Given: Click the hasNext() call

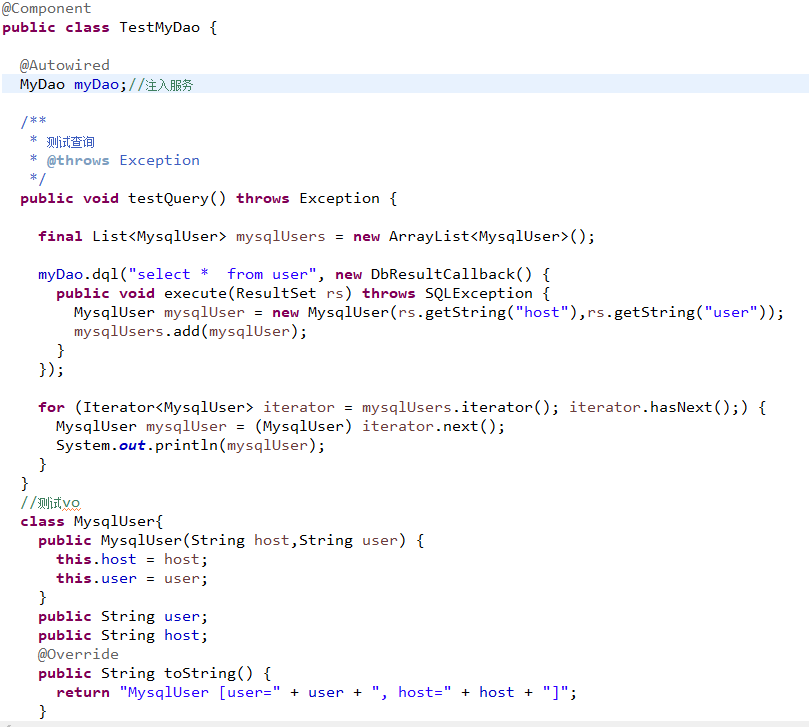Looking at the screenshot, I should (690, 408).
